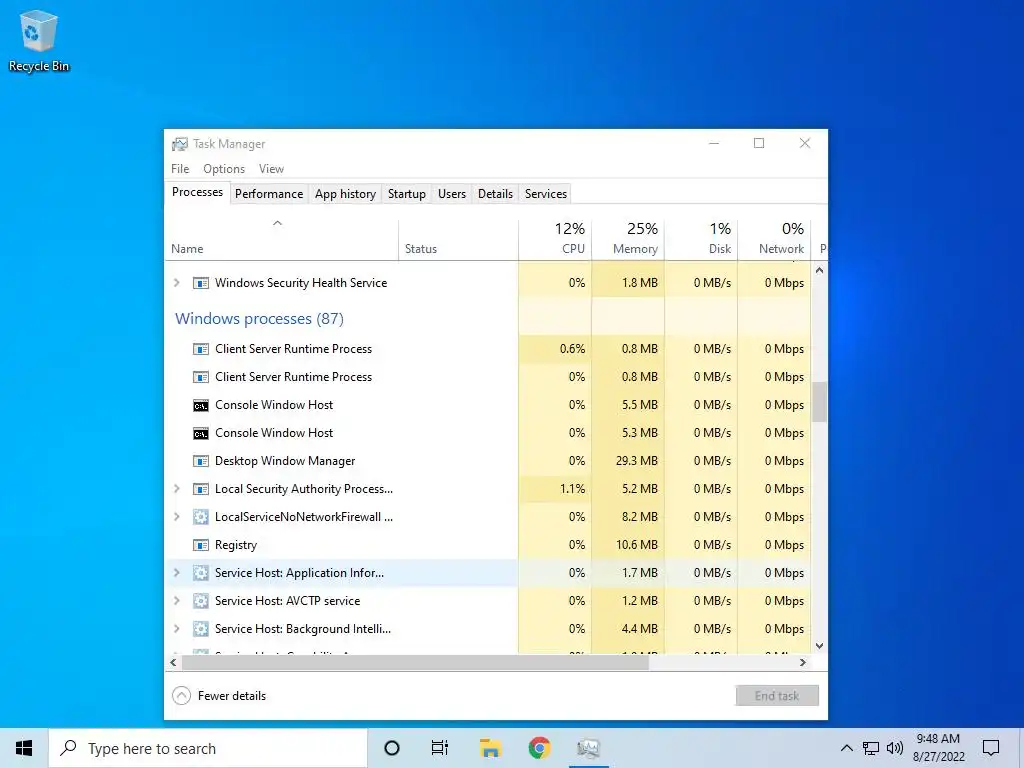Click the Local Security Authority Process icon

(200, 489)
